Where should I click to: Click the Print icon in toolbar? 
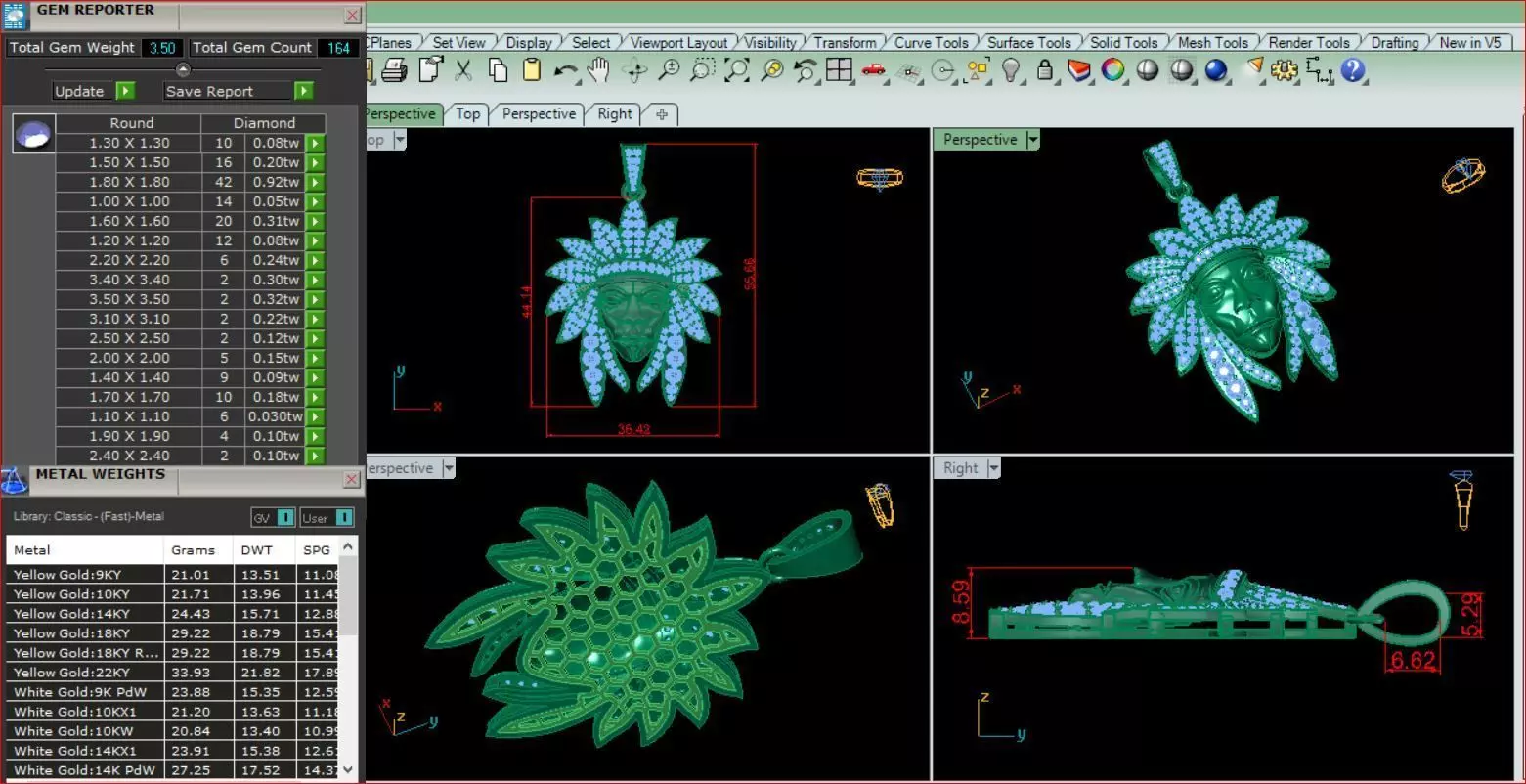[394, 70]
